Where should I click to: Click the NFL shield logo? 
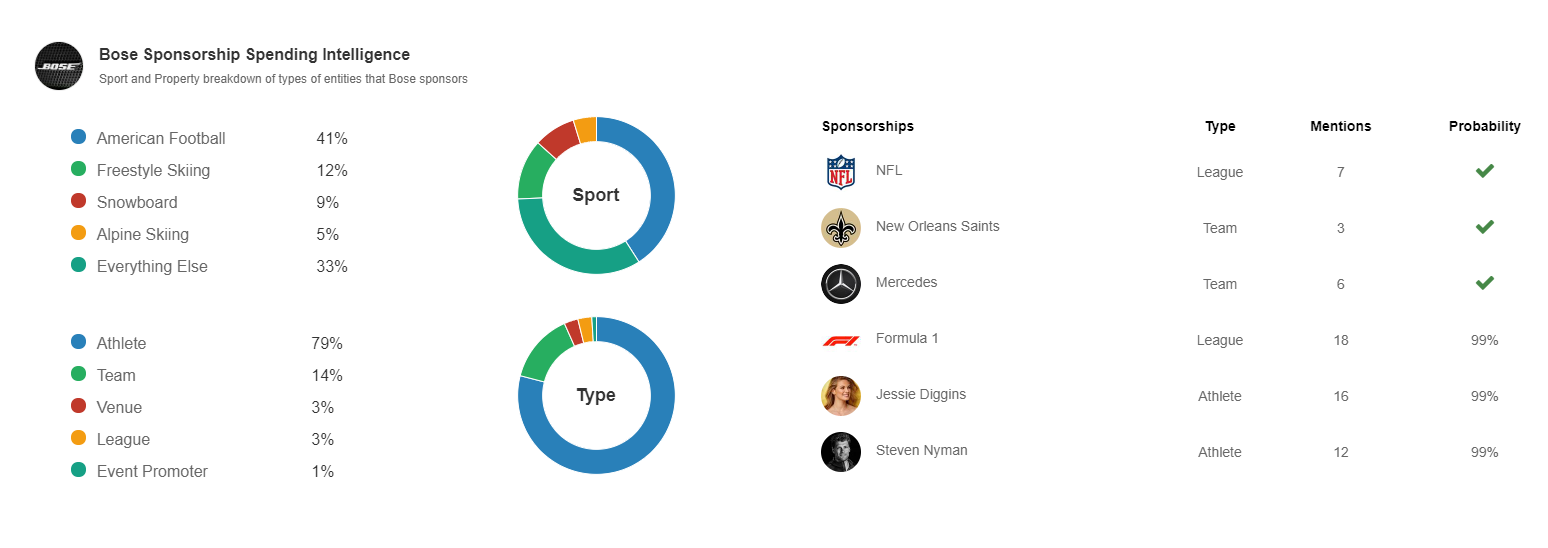[x=841, y=172]
